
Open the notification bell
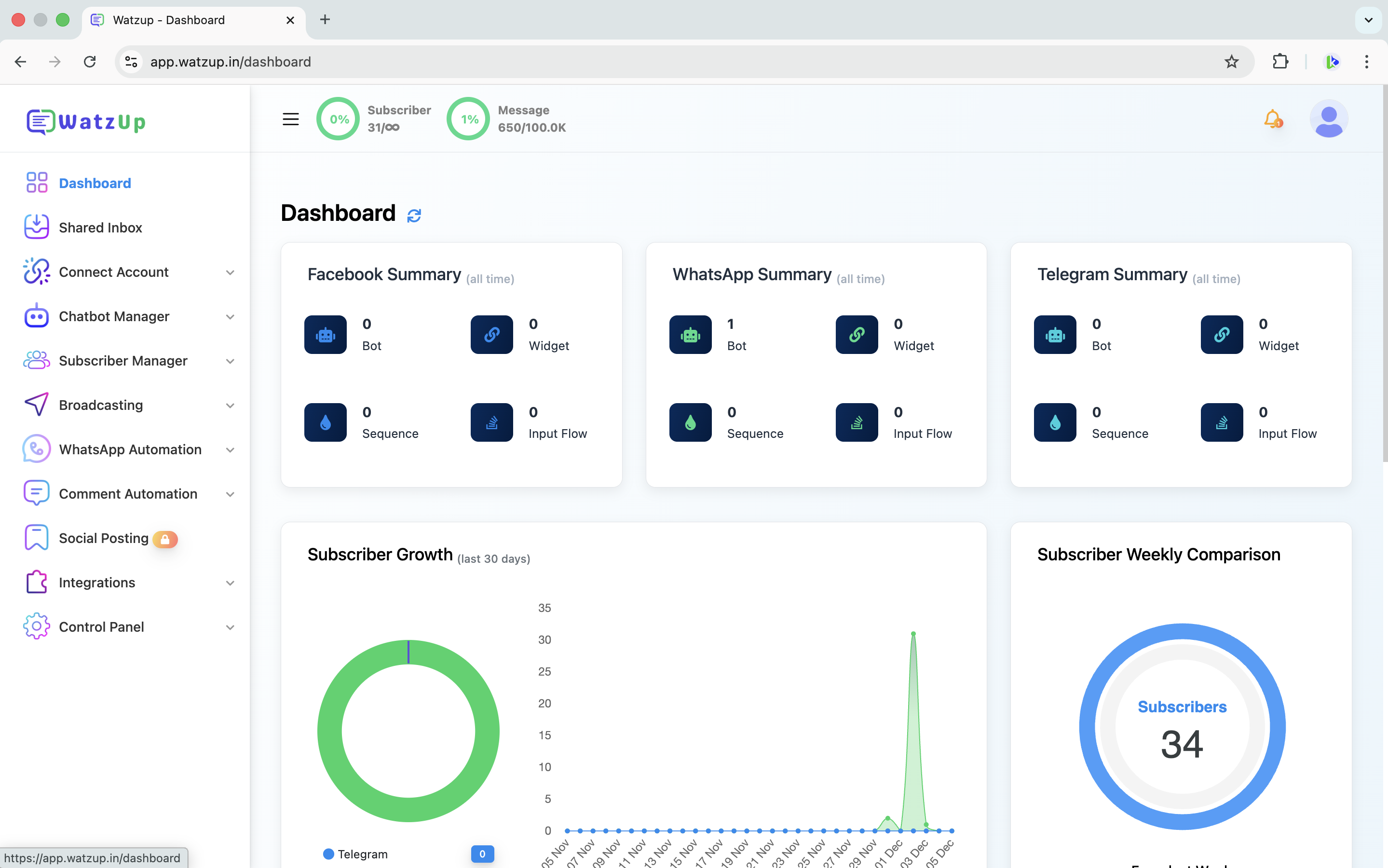pyautogui.click(x=1273, y=119)
